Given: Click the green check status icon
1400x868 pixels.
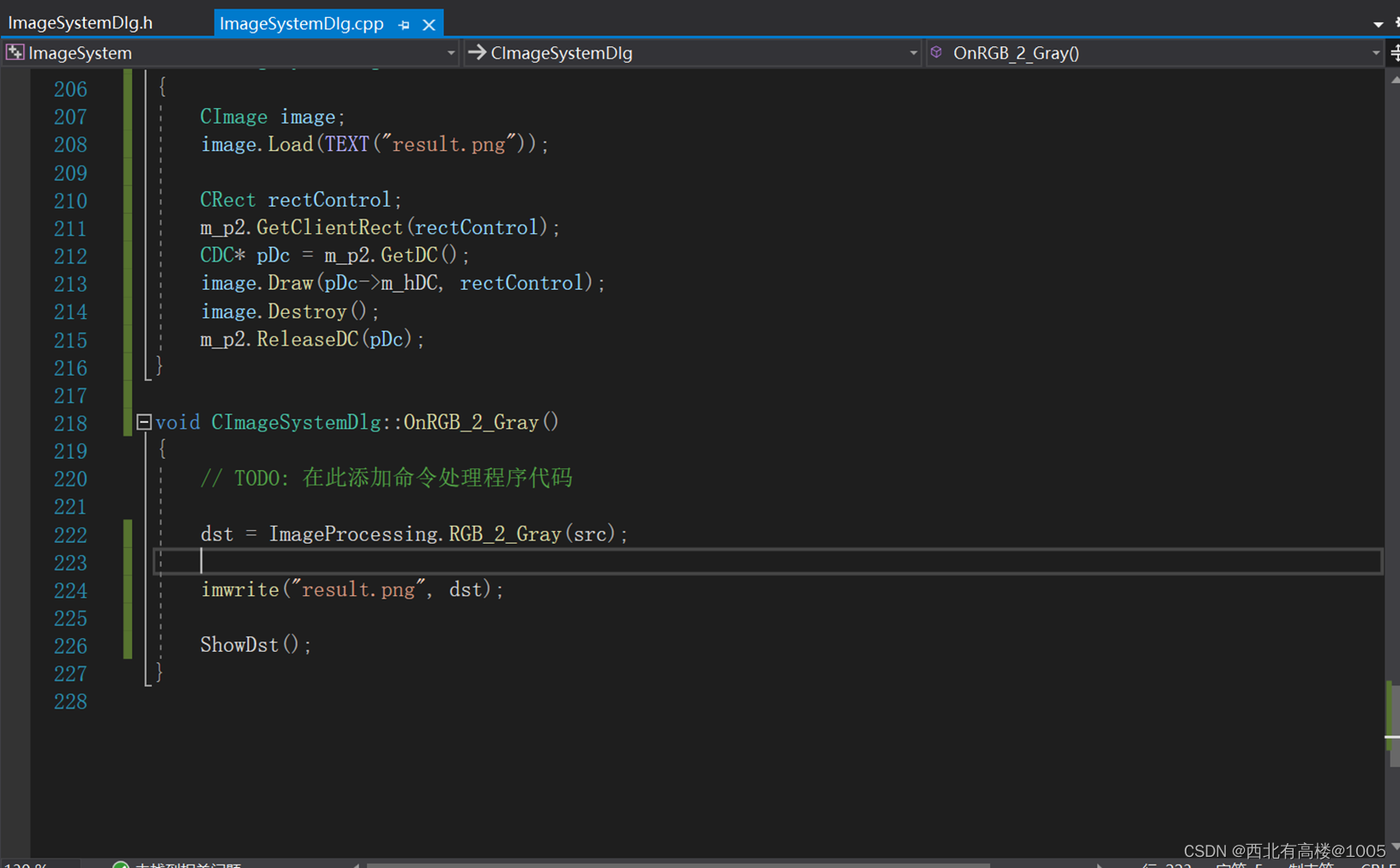Looking at the screenshot, I should pos(121,865).
